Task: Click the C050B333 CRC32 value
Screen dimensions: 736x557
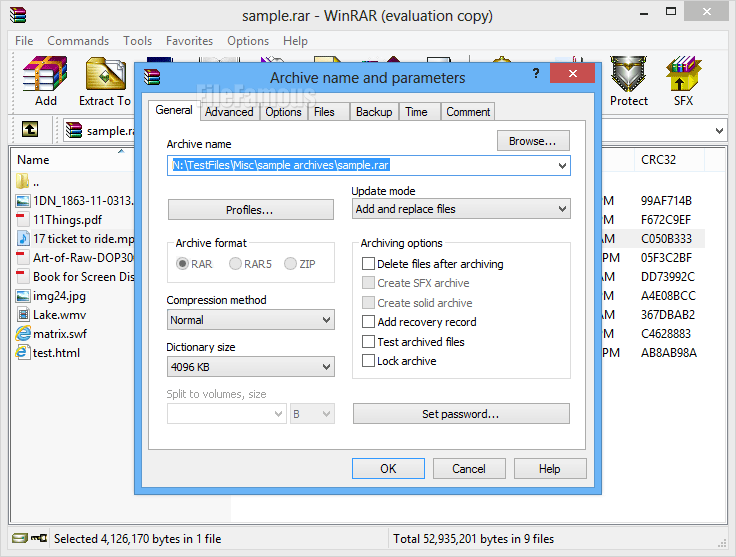Action: (x=667, y=239)
